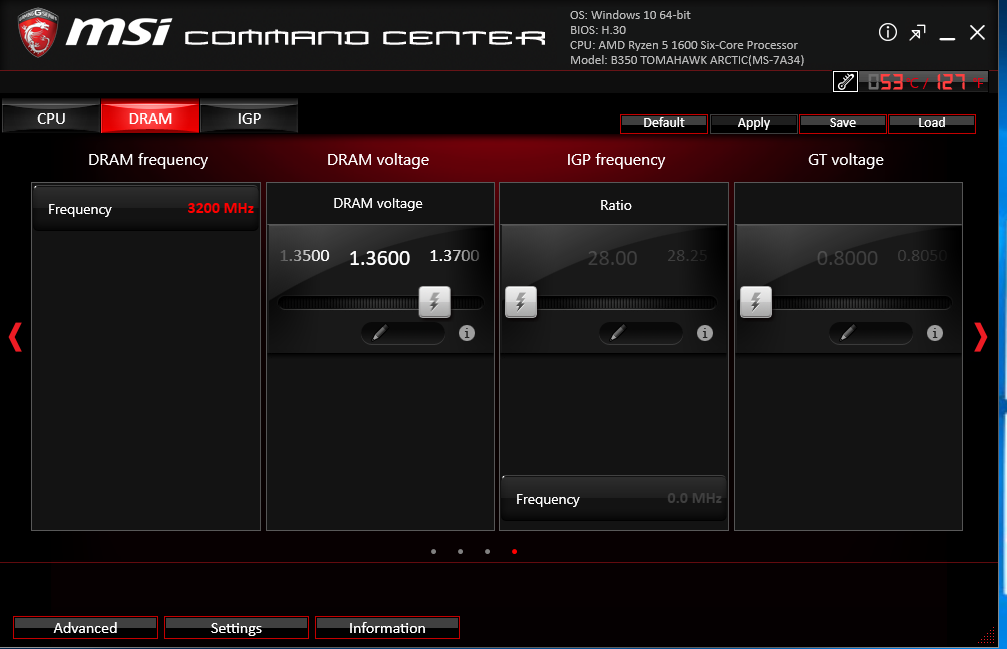
Task: Click the DRAM voltage lightning slider handle
Action: pos(435,302)
